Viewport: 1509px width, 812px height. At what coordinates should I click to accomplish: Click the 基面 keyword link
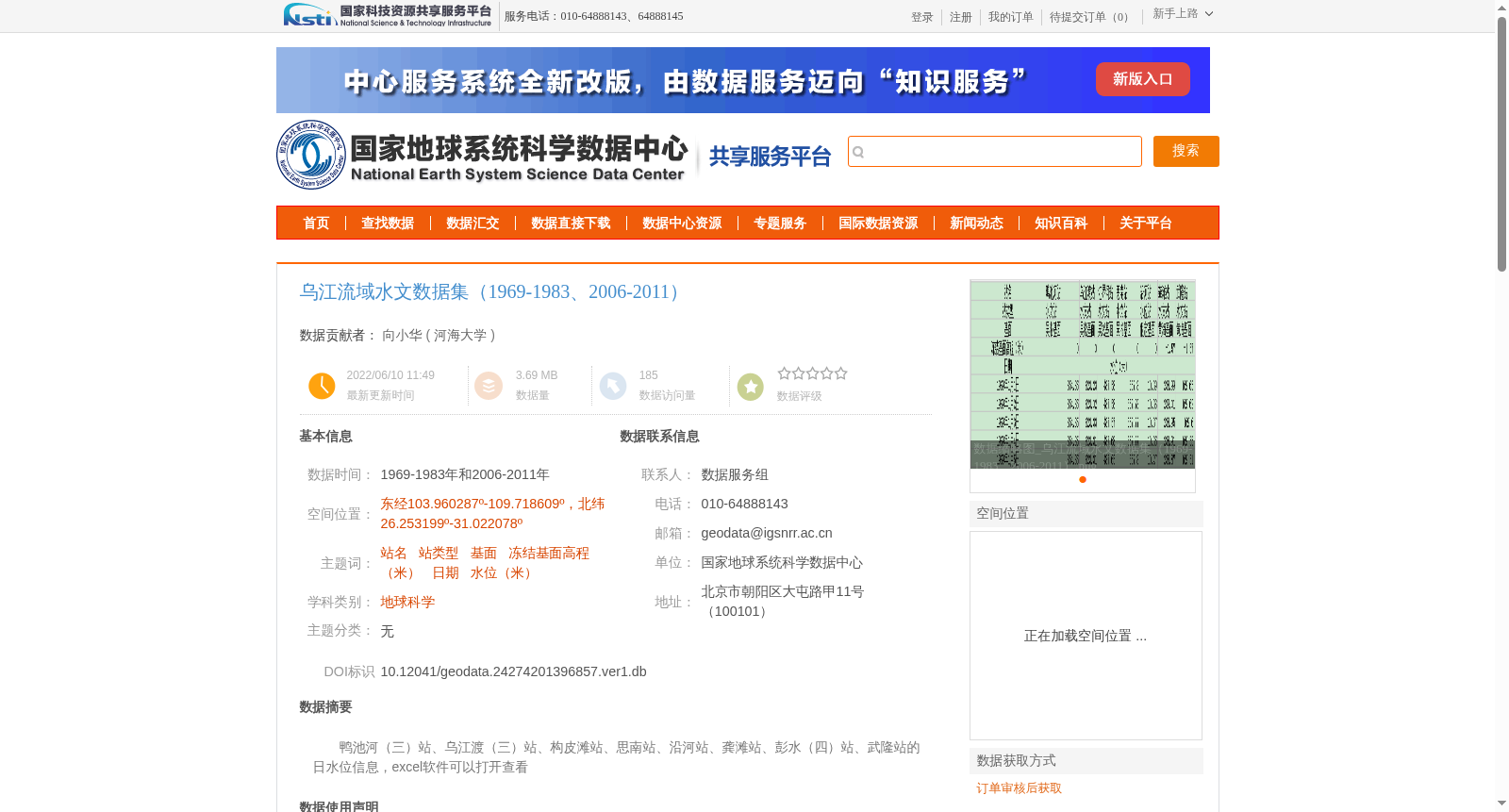(483, 554)
